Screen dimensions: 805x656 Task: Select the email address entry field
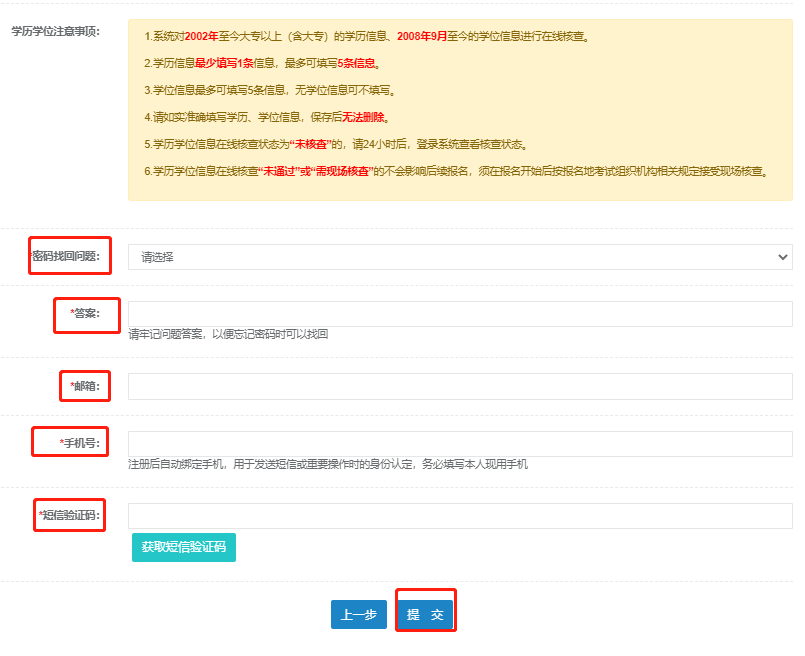click(460, 386)
